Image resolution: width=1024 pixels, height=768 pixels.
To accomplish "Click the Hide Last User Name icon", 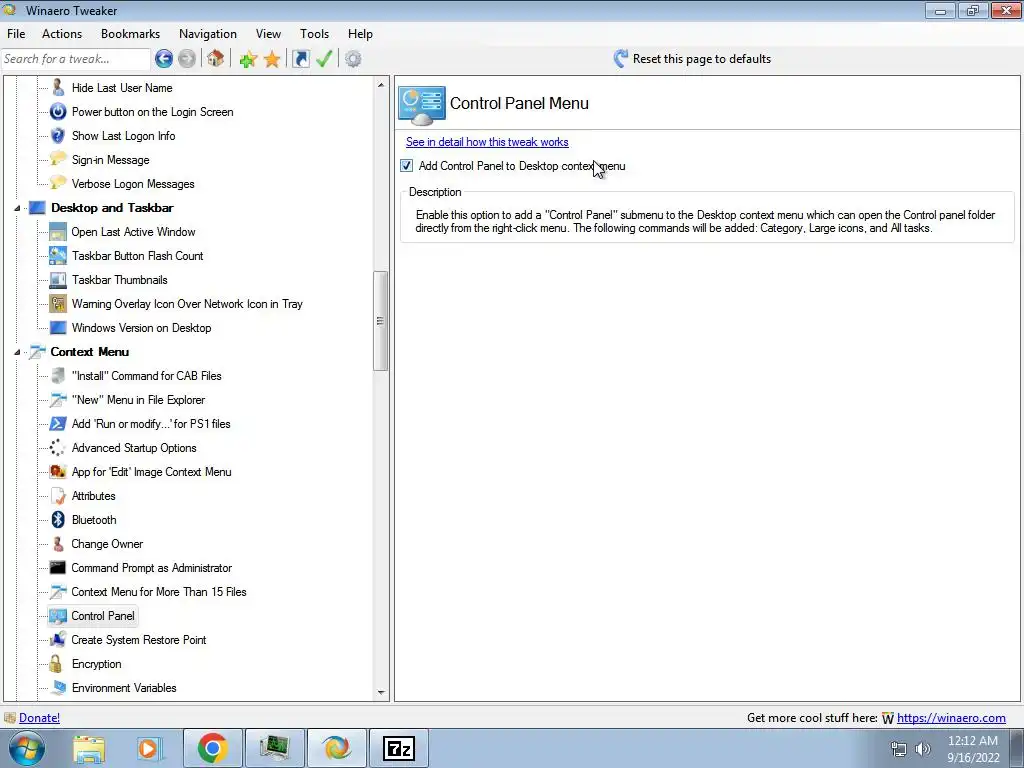I will pos(58,88).
